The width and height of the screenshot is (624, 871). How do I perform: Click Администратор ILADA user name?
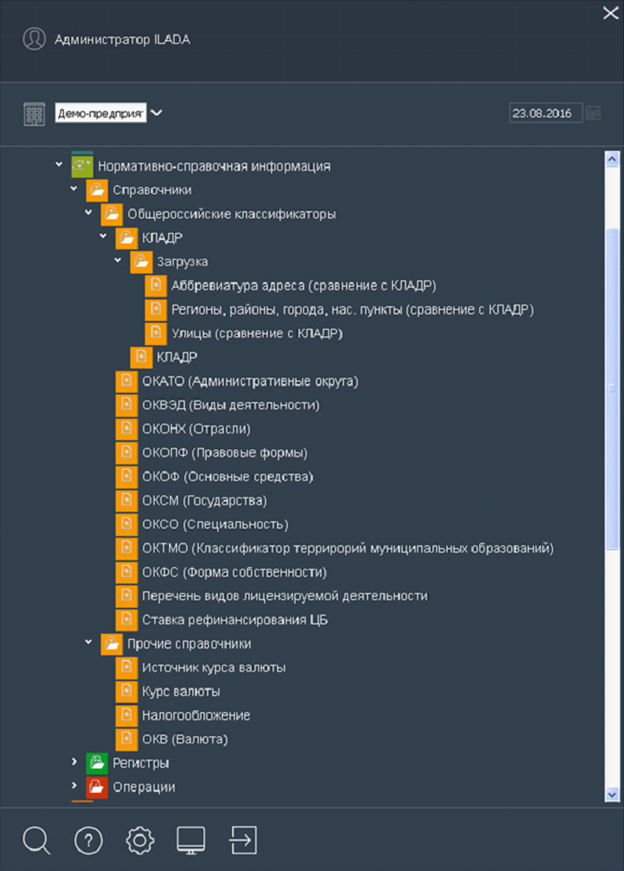coord(122,39)
